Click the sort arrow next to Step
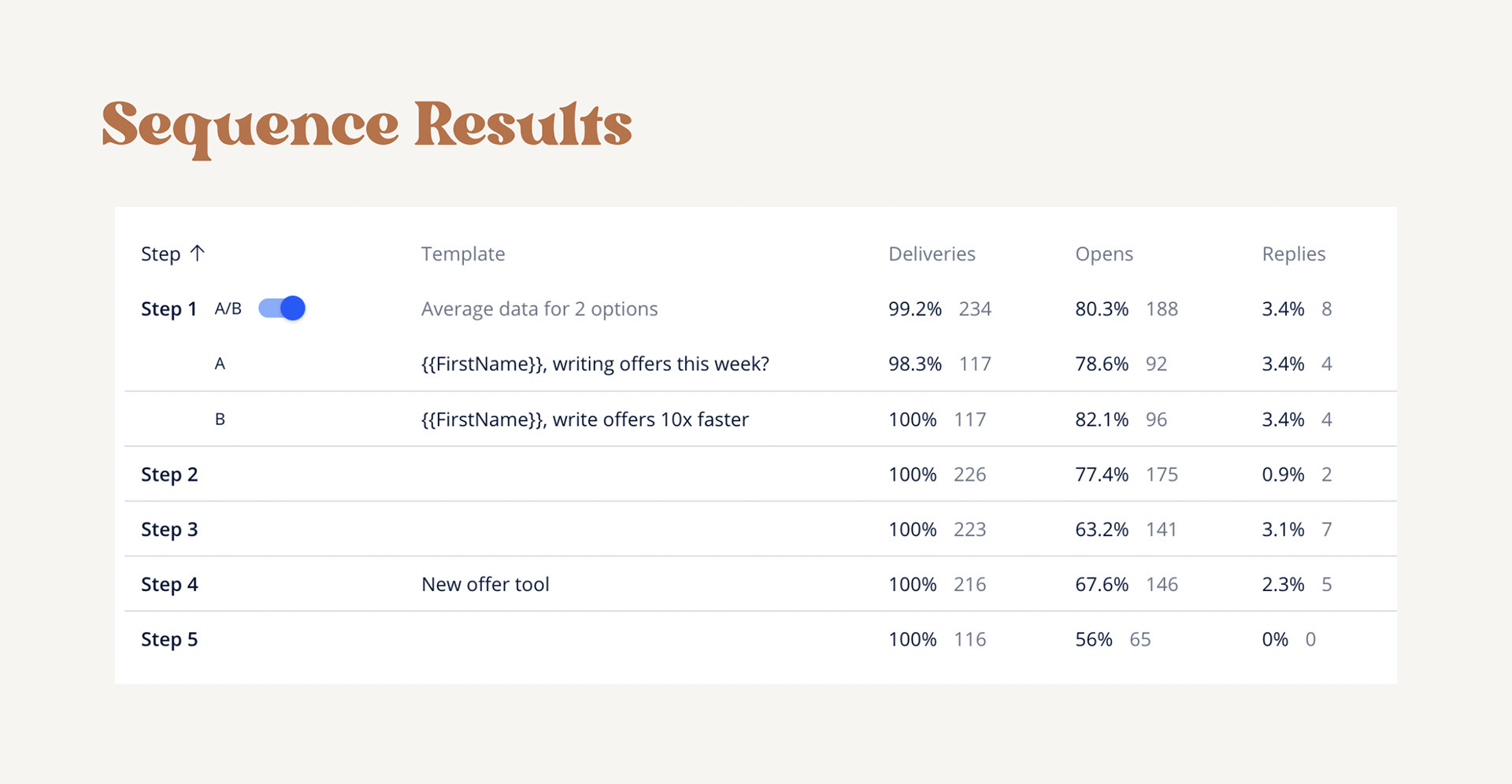 click(198, 253)
